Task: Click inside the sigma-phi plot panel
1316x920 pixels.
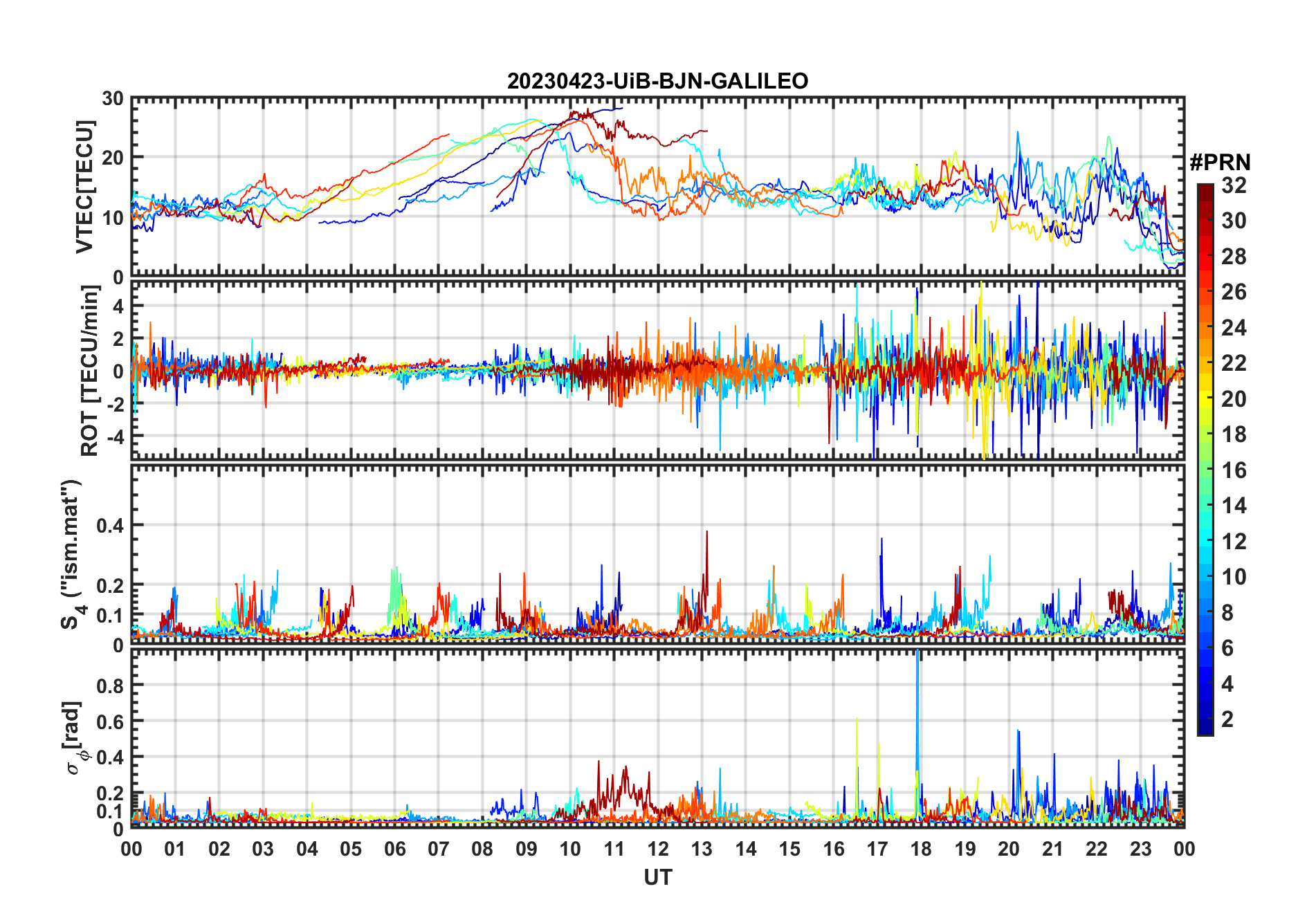Action: click(657, 738)
